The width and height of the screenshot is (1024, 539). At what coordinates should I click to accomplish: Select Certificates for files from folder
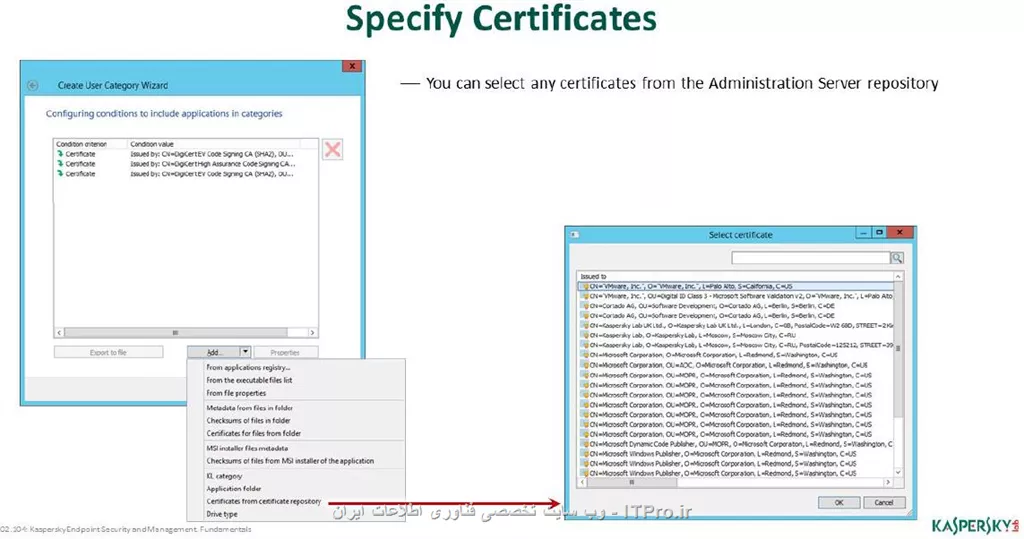point(253,433)
